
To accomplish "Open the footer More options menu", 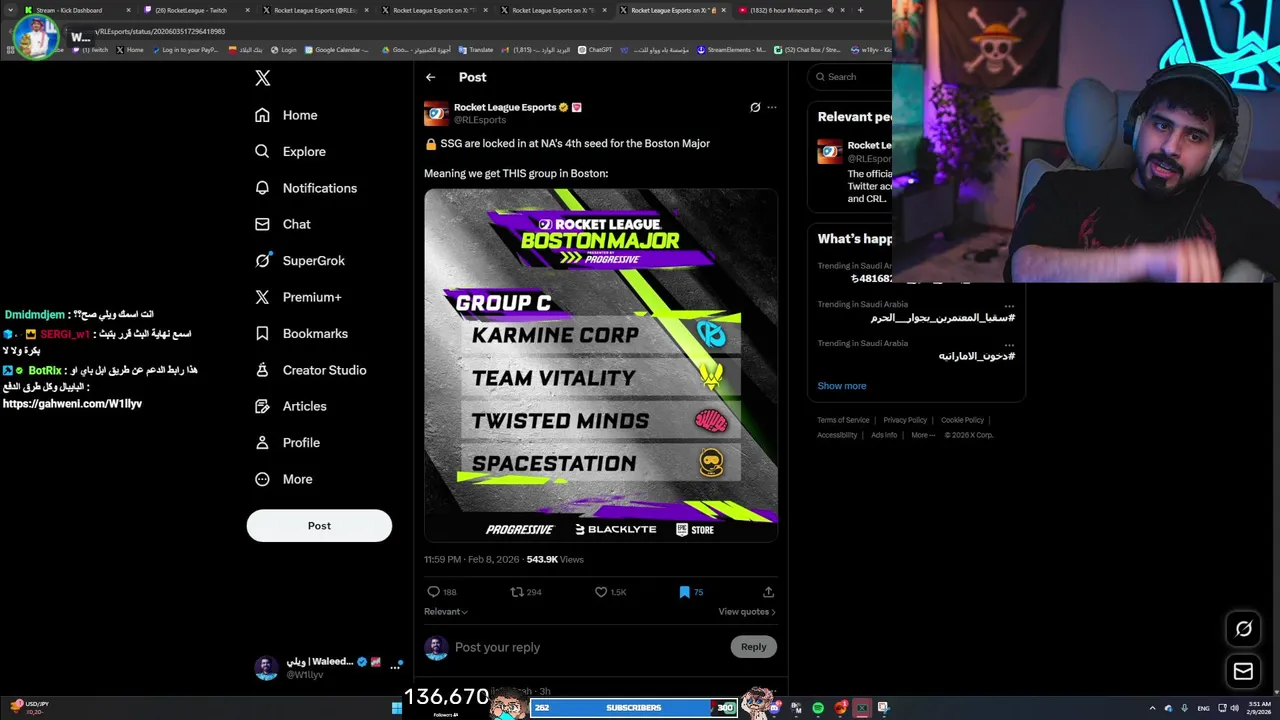I will [923, 435].
